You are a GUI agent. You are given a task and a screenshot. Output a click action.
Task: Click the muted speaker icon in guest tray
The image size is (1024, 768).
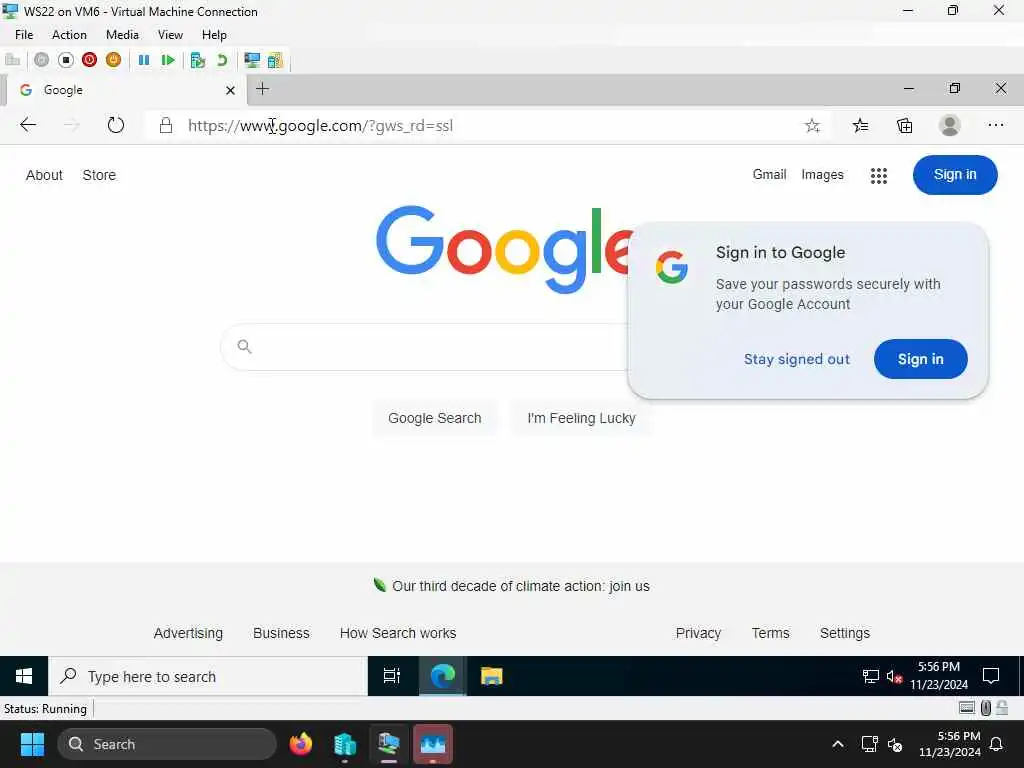[x=894, y=677]
